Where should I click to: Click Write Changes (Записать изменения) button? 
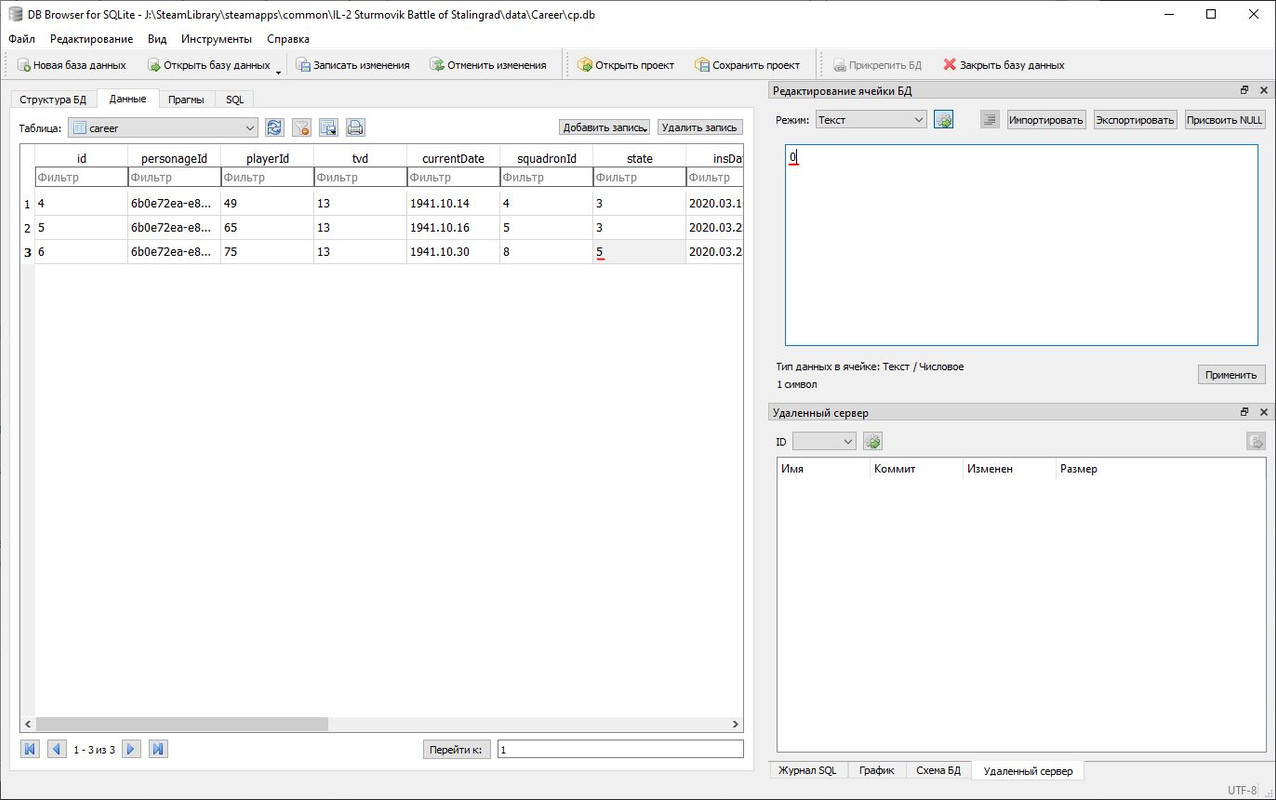point(353,65)
